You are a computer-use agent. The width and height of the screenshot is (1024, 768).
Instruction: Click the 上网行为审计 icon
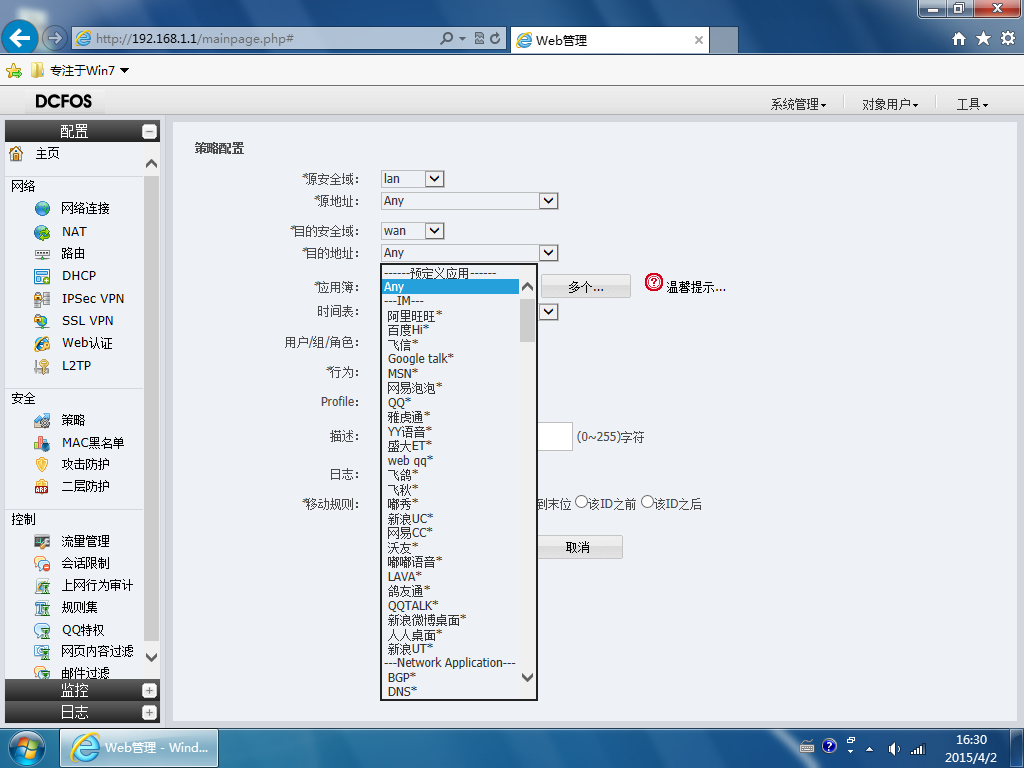(42, 586)
